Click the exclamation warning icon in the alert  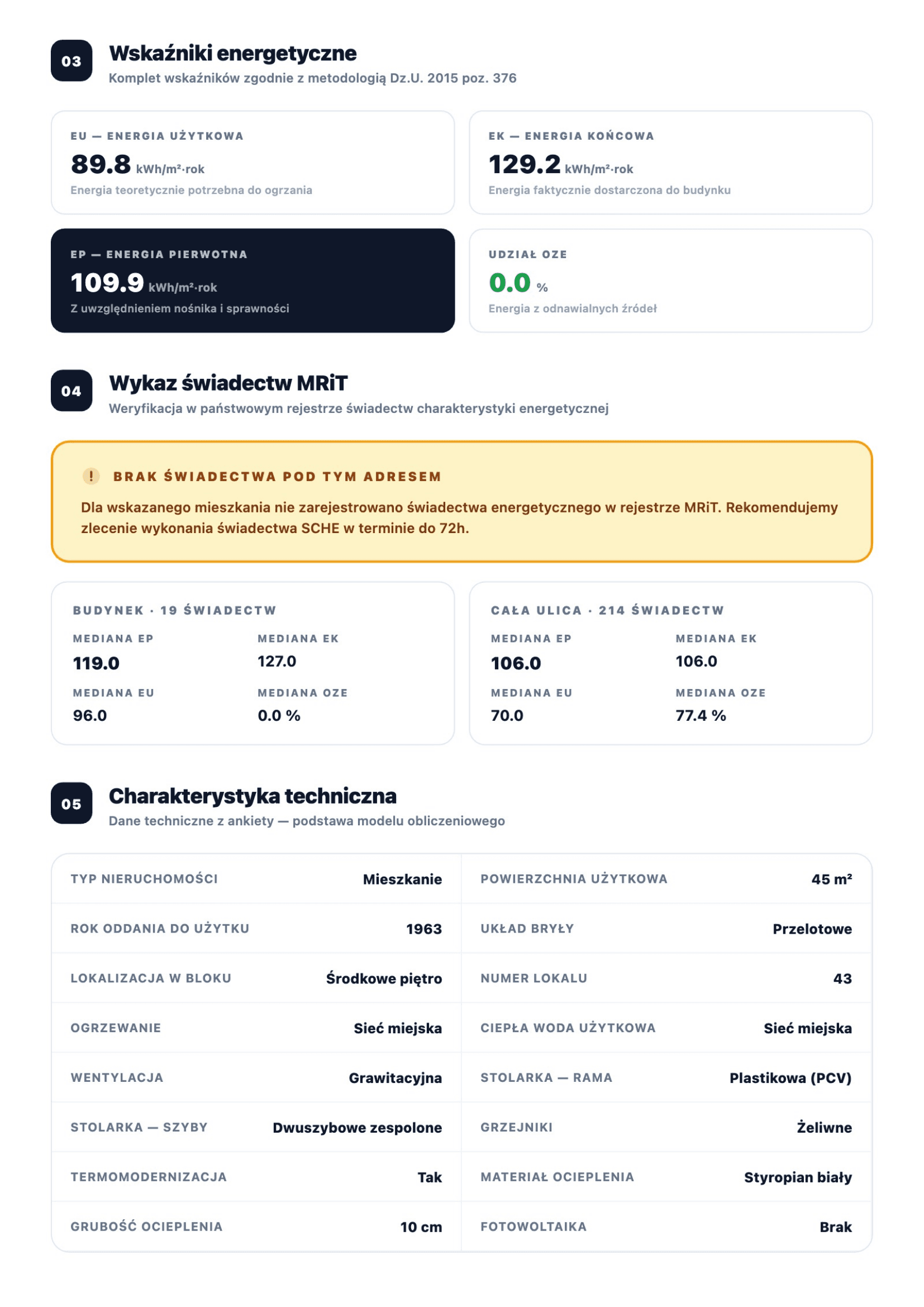91,476
